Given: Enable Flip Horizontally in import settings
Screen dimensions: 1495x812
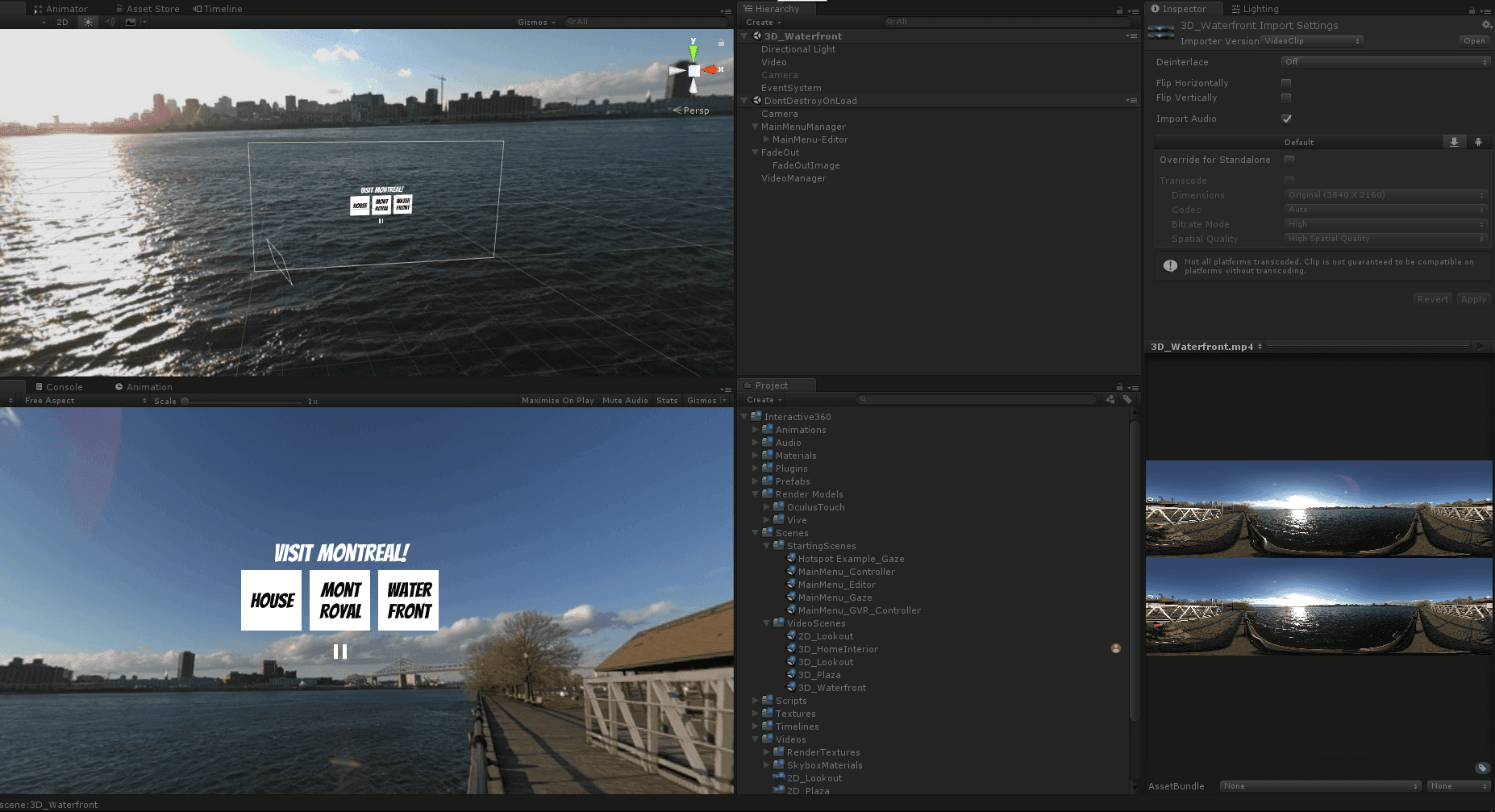Looking at the screenshot, I should [1285, 82].
